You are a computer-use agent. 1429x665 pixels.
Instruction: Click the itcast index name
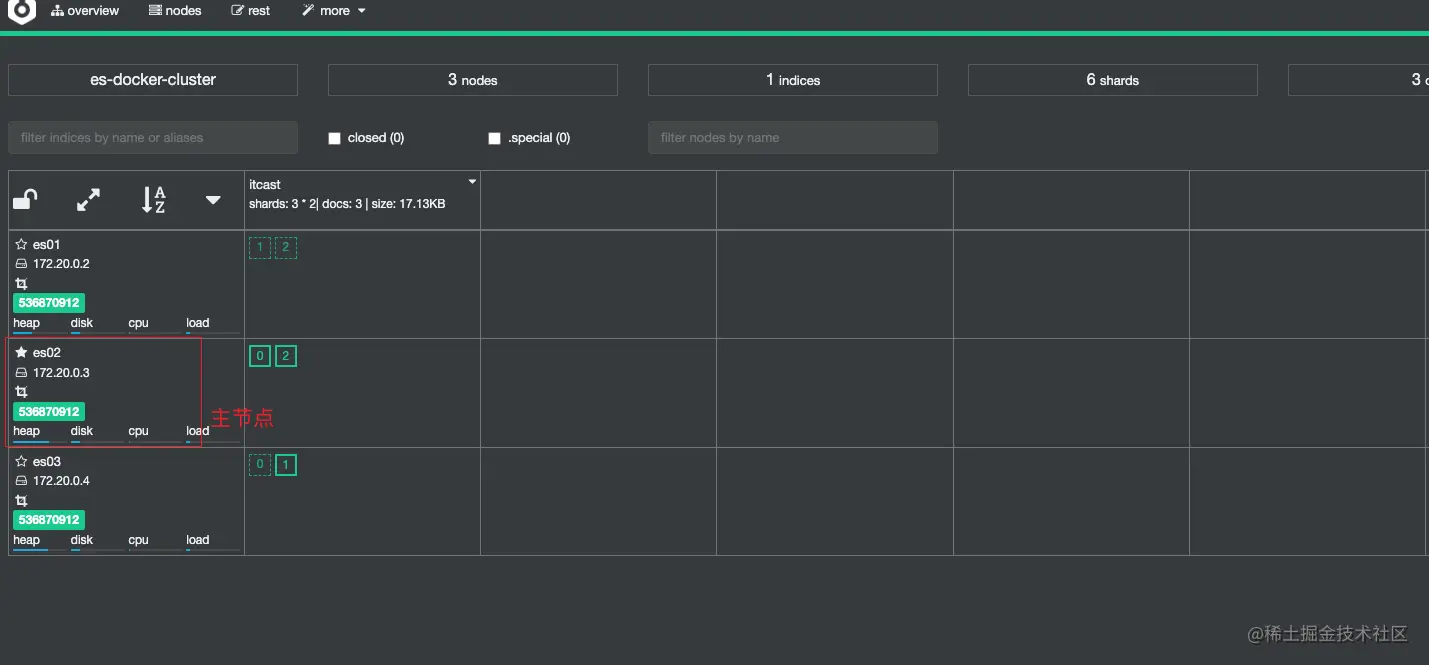[265, 185]
